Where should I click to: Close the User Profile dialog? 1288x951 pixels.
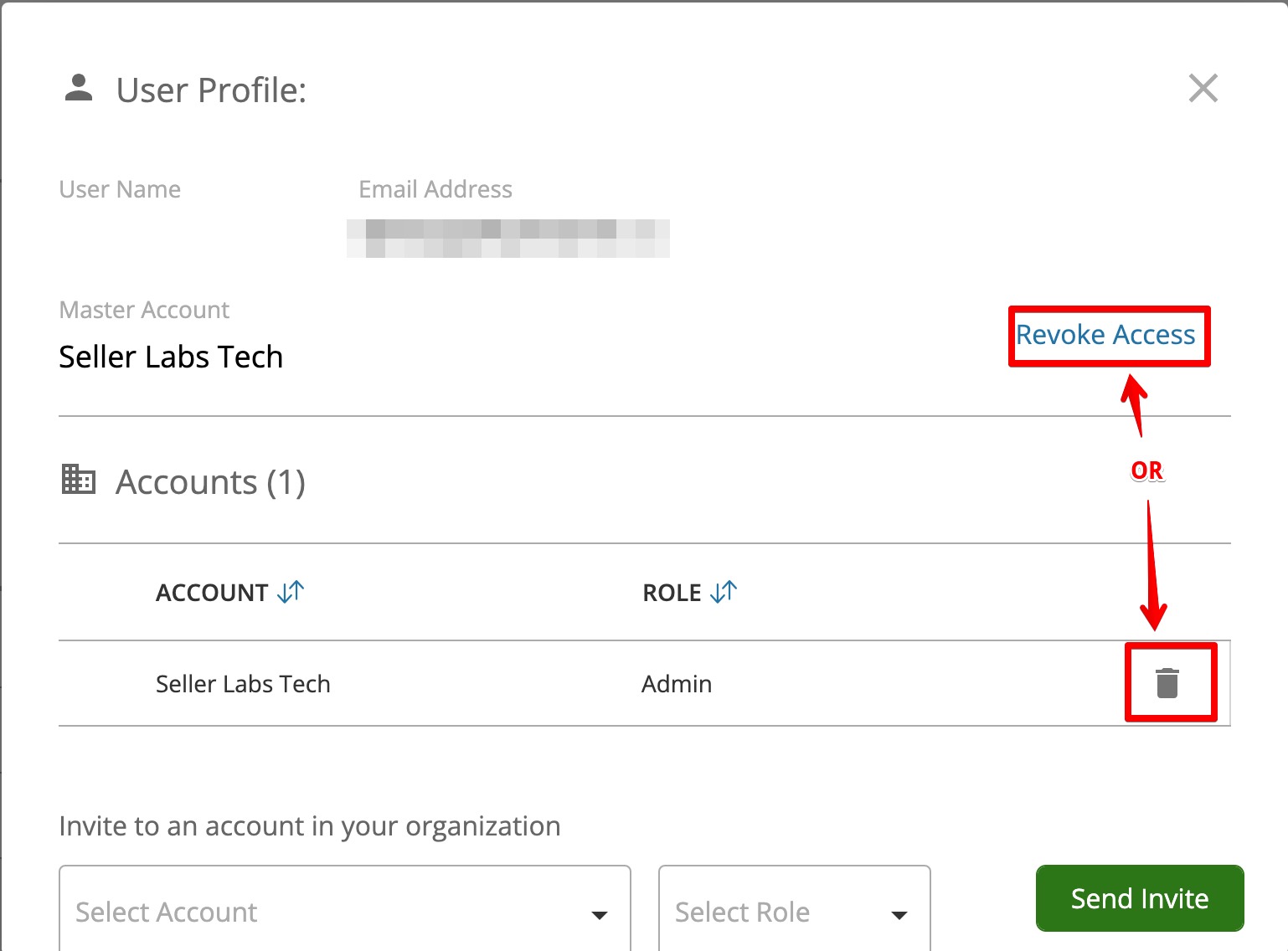1203,88
